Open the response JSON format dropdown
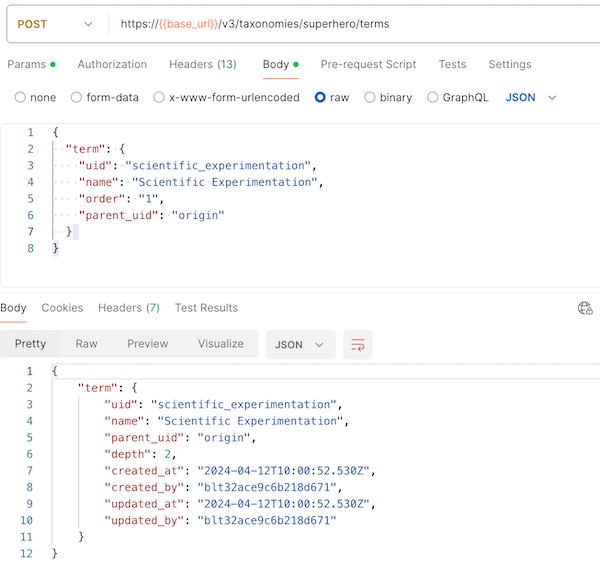The image size is (600, 579). [x=300, y=344]
